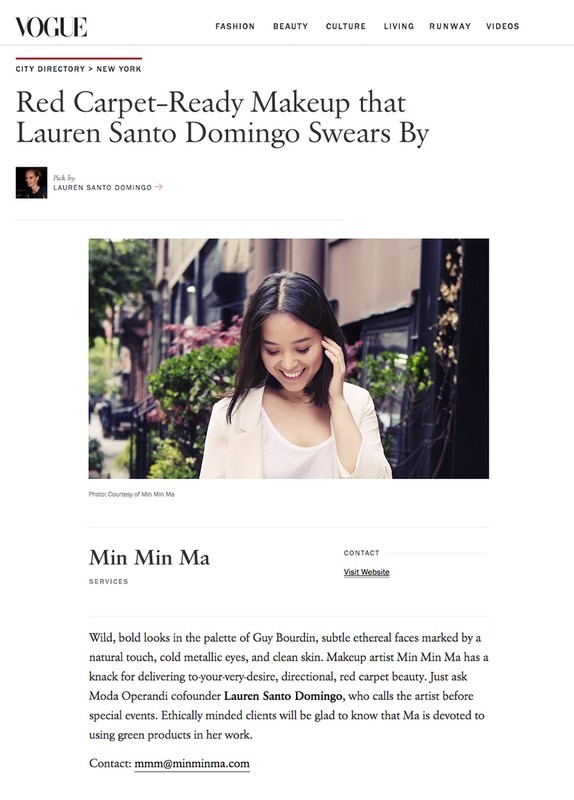
Task: Open the Lauren Santo Domingo picker link
Action: coord(103,187)
